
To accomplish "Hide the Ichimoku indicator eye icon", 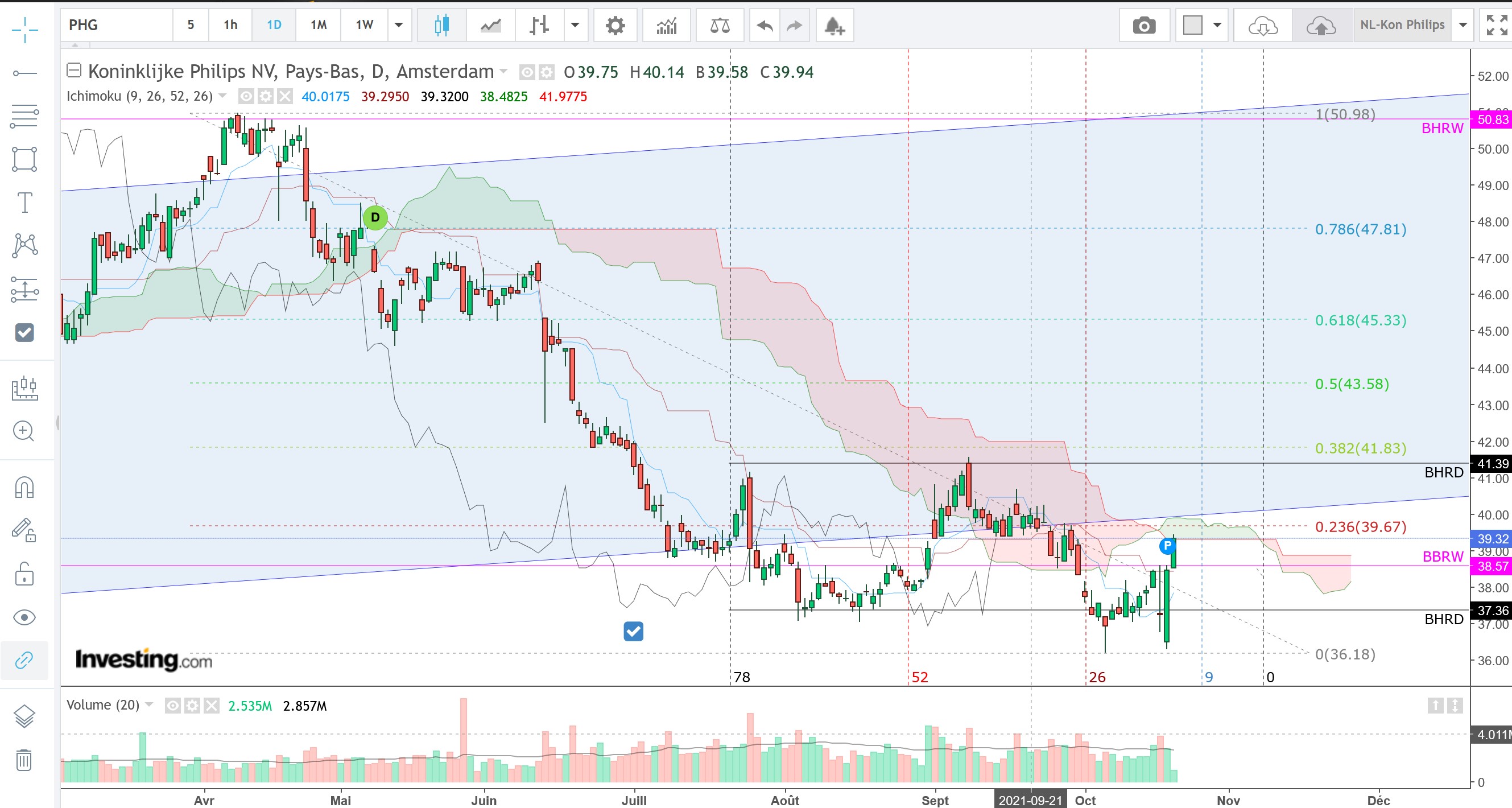I will [246, 96].
